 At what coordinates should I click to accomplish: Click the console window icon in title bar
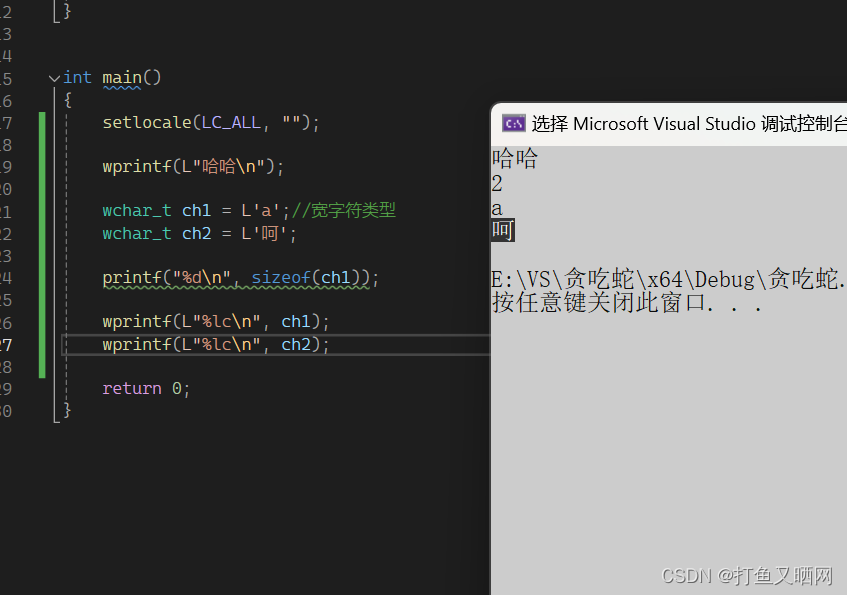(x=513, y=124)
